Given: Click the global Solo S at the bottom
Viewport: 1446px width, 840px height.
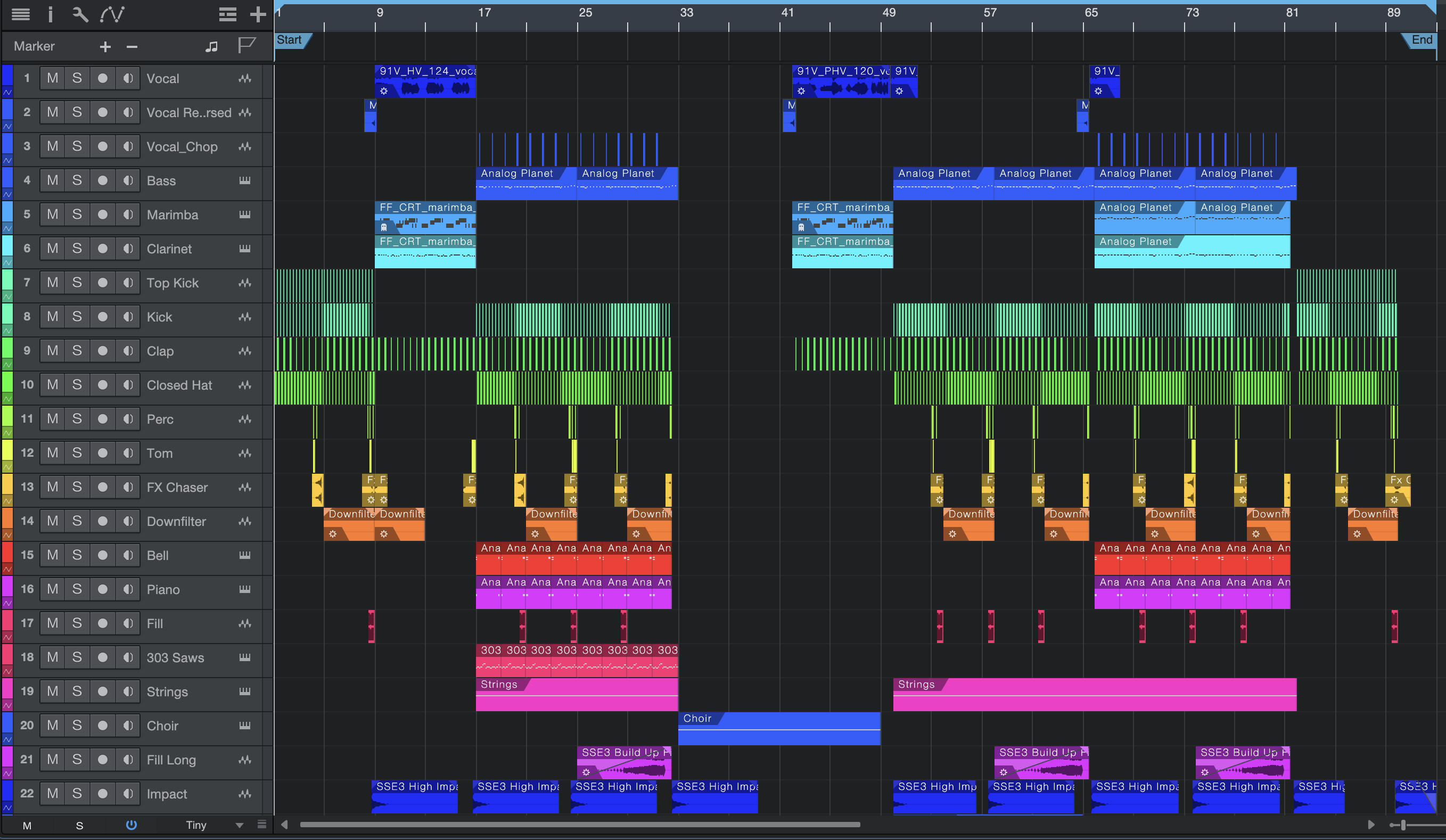Looking at the screenshot, I should coord(79,825).
